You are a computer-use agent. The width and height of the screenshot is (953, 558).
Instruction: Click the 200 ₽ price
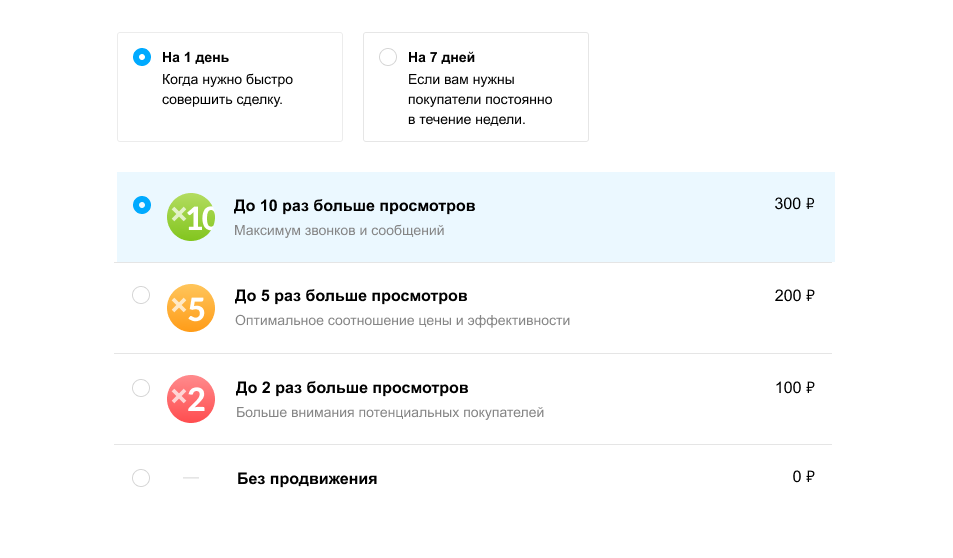pos(794,296)
